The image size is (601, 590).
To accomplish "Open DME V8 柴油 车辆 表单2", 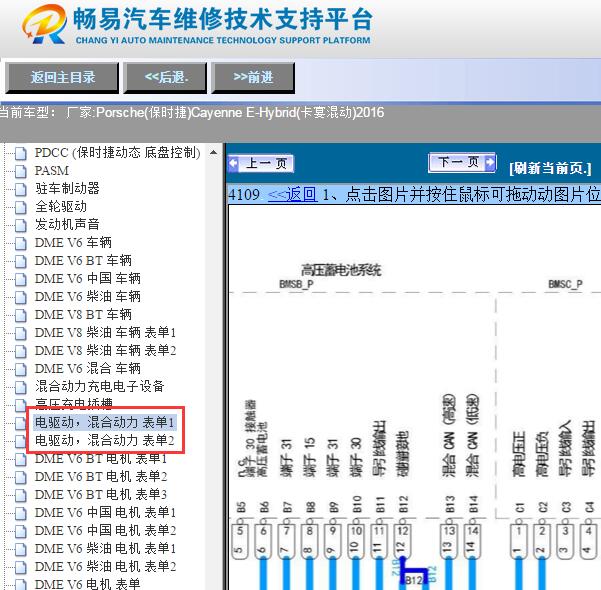I will click(x=105, y=350).
